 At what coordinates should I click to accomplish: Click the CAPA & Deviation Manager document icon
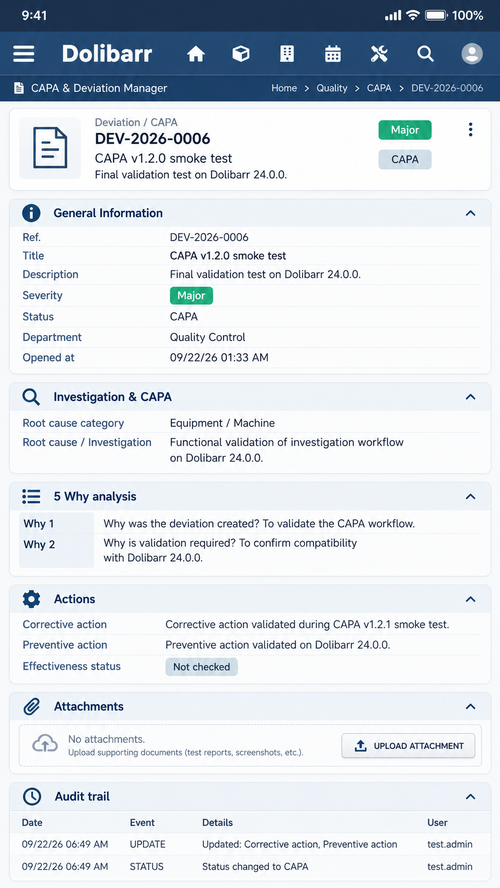pos(19,88)
